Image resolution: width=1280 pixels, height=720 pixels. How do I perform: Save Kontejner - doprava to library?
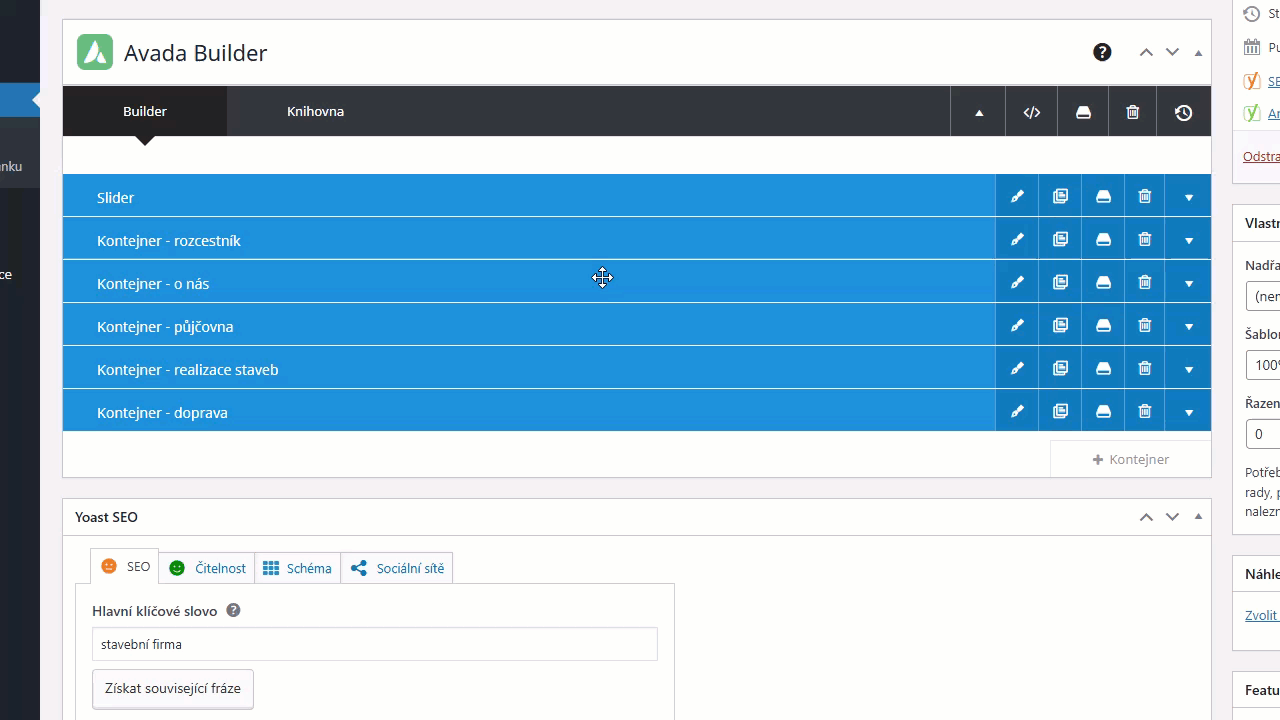(x=1103, y=412)
